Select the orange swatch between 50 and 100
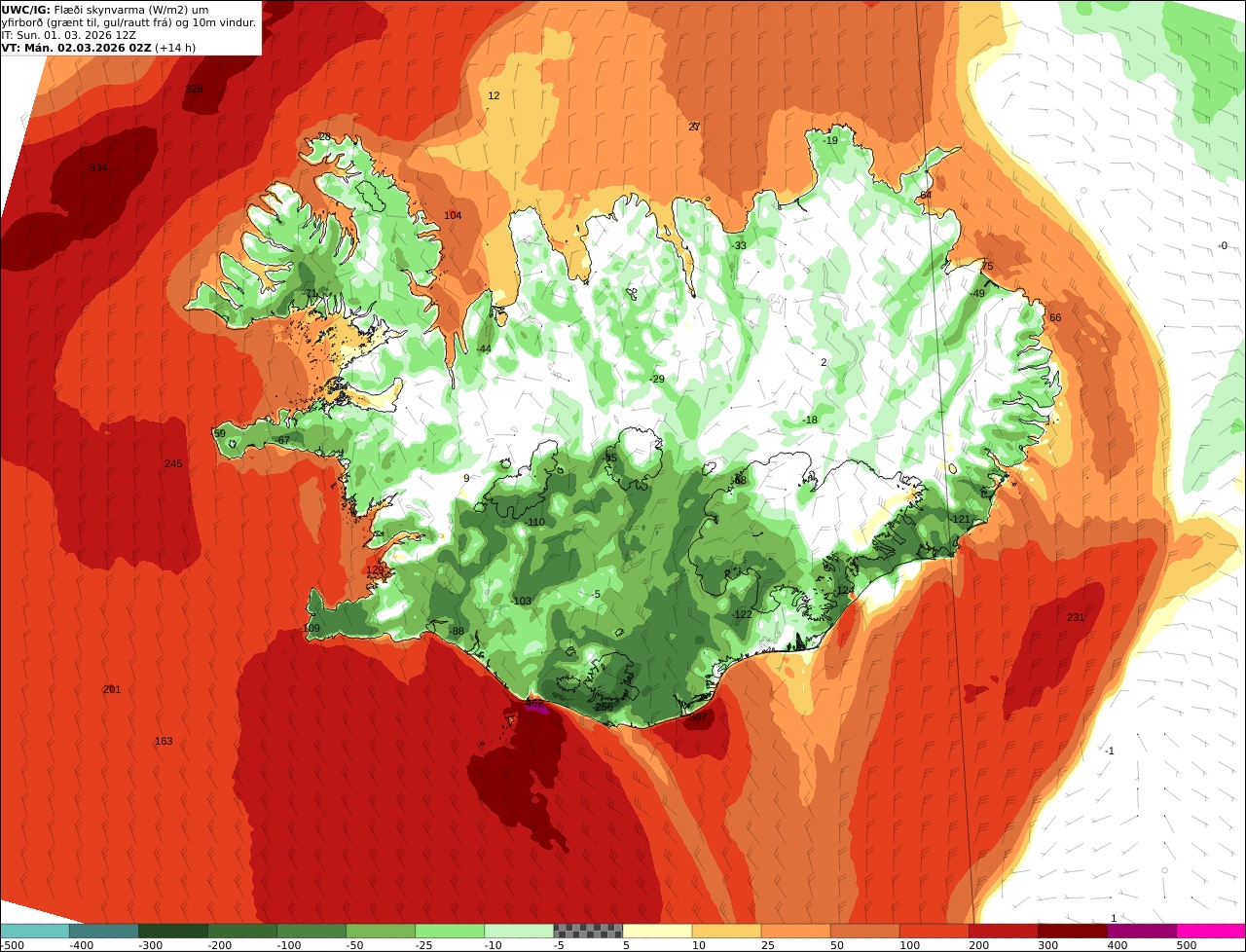The height and width of the screenshot is (952, 1246). tap(864, 931)
